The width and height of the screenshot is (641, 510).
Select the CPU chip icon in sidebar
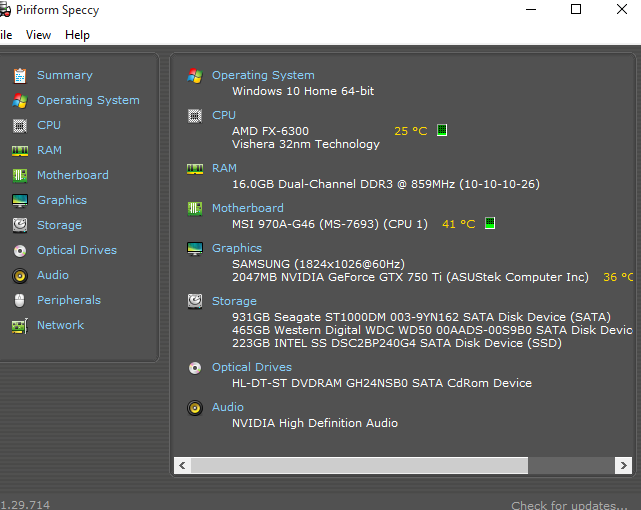pos(19,125)
